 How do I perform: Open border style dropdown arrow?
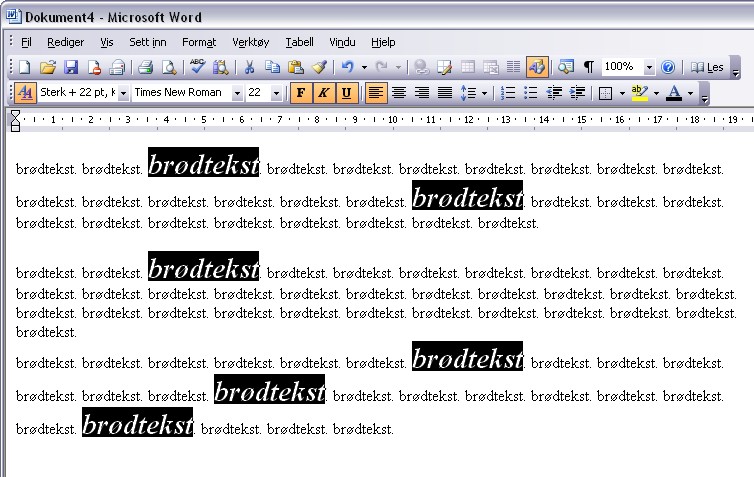(x=622, y=93)
